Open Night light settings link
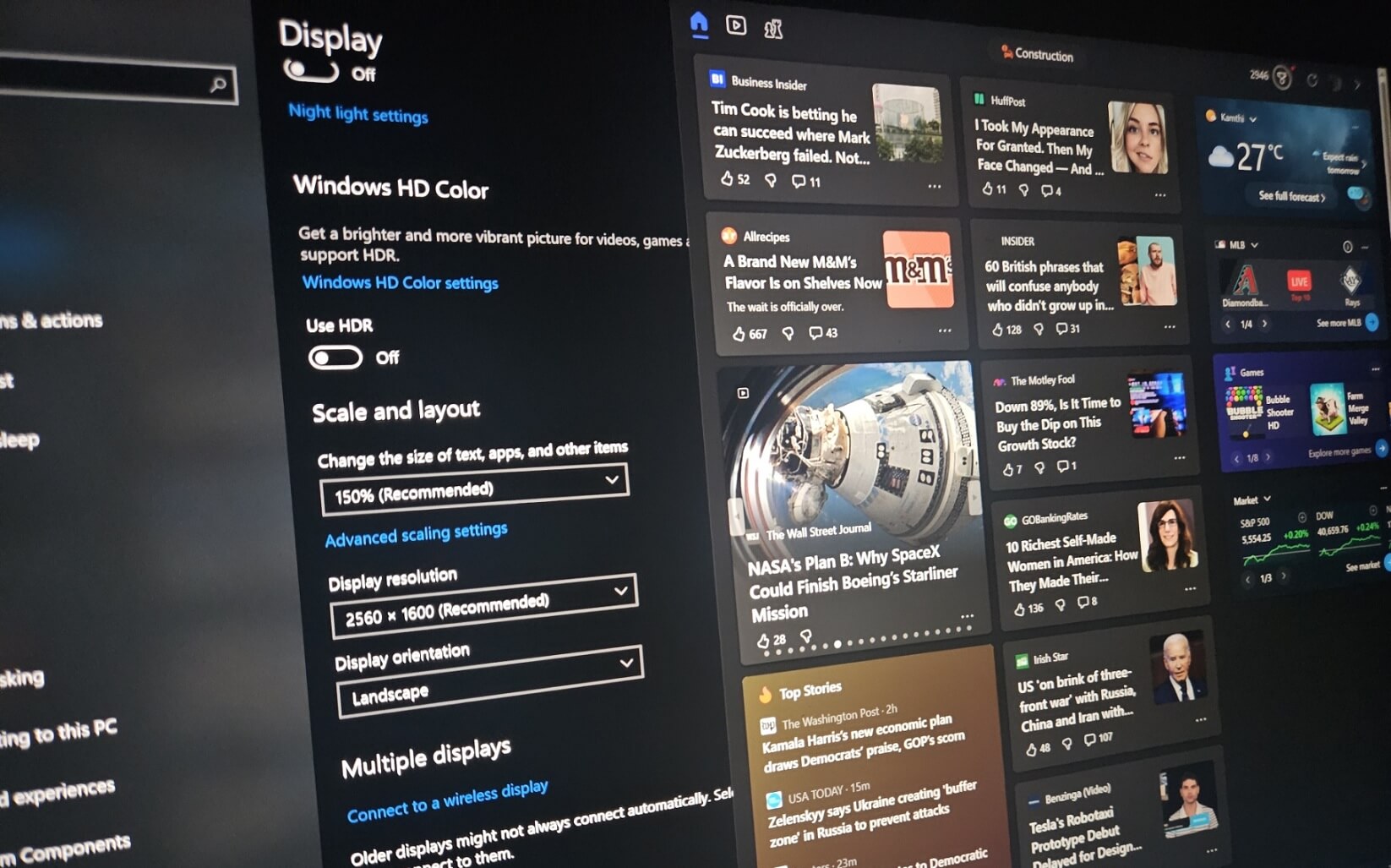This screenshot has width=1391, height=868. click(x=358, y=113)
